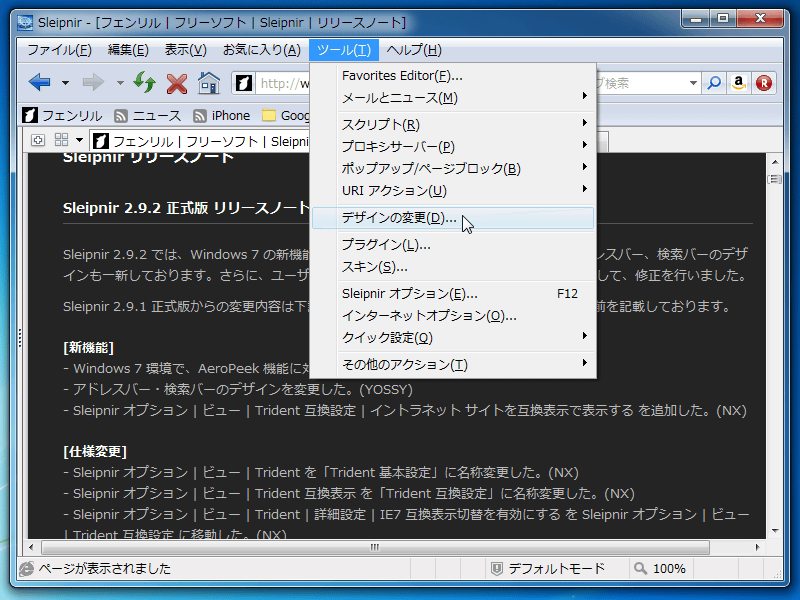The width and height of the screenshot is (800, 600).
Task: Go back with the blue Back arrow
Action: tap(39, 82)
